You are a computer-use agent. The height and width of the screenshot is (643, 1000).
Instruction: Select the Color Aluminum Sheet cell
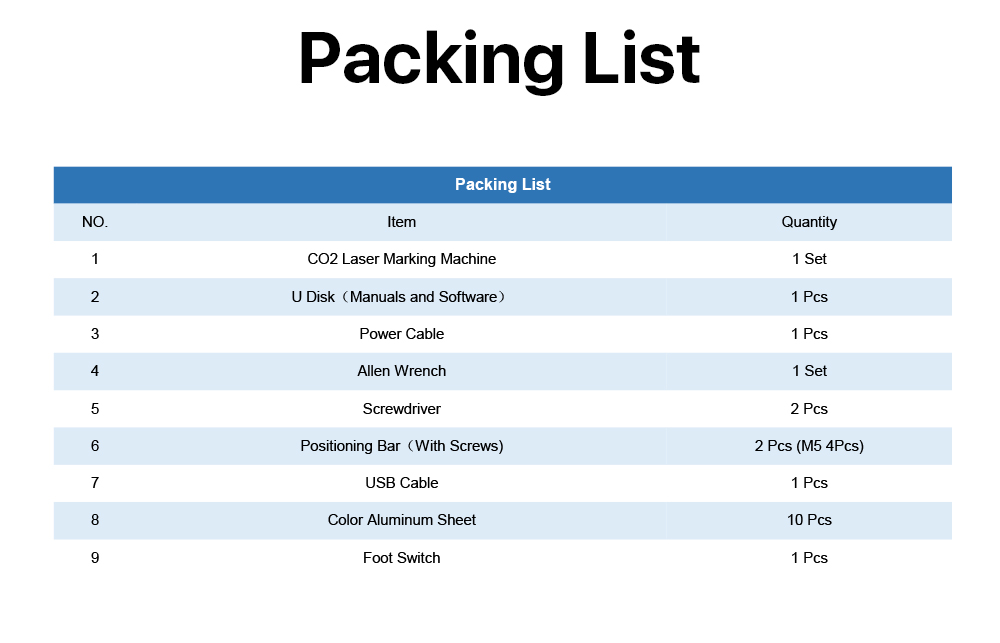pyautogui.click(x=402, y=520)
